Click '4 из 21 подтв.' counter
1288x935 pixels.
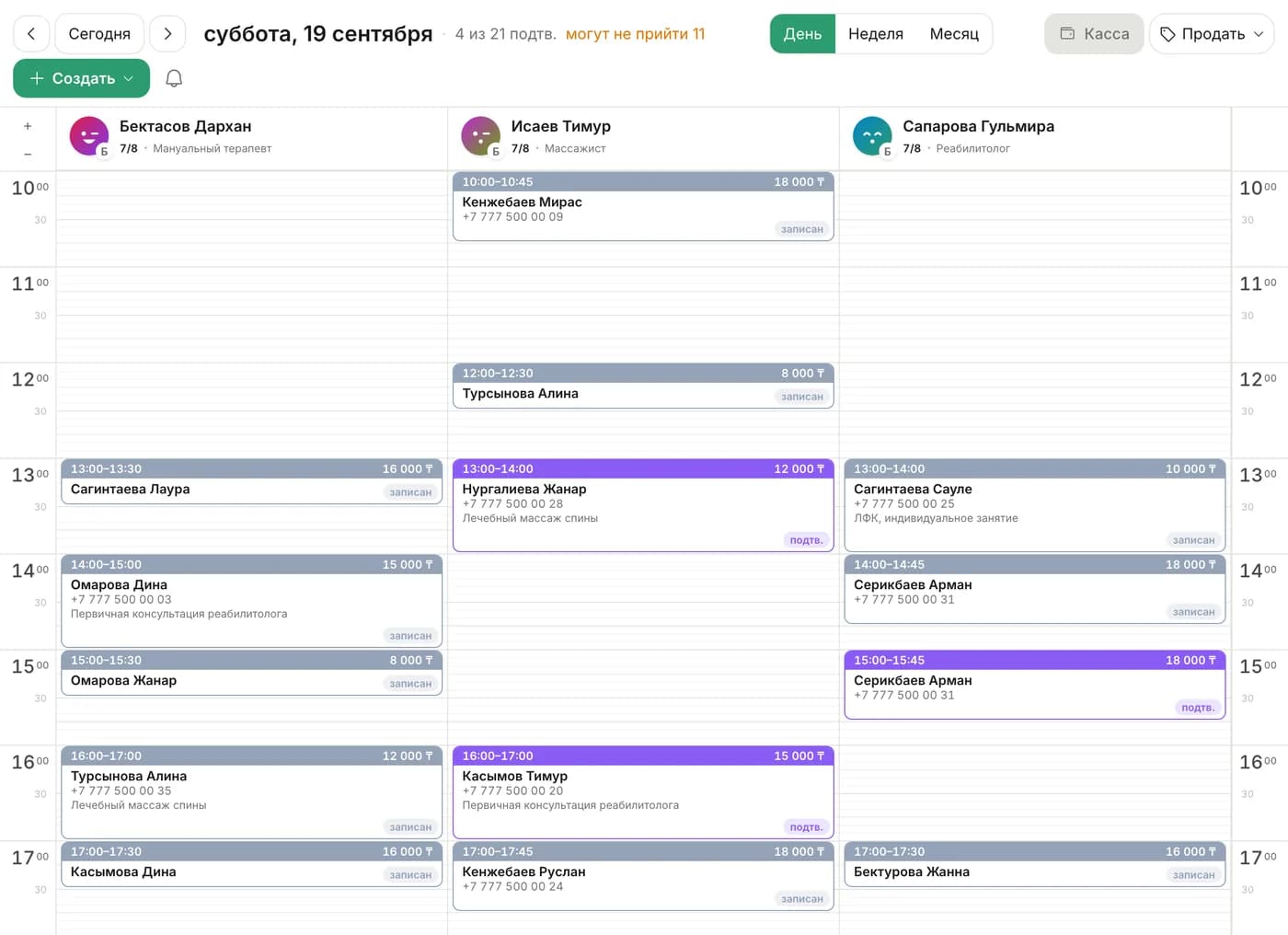(505, 34)
